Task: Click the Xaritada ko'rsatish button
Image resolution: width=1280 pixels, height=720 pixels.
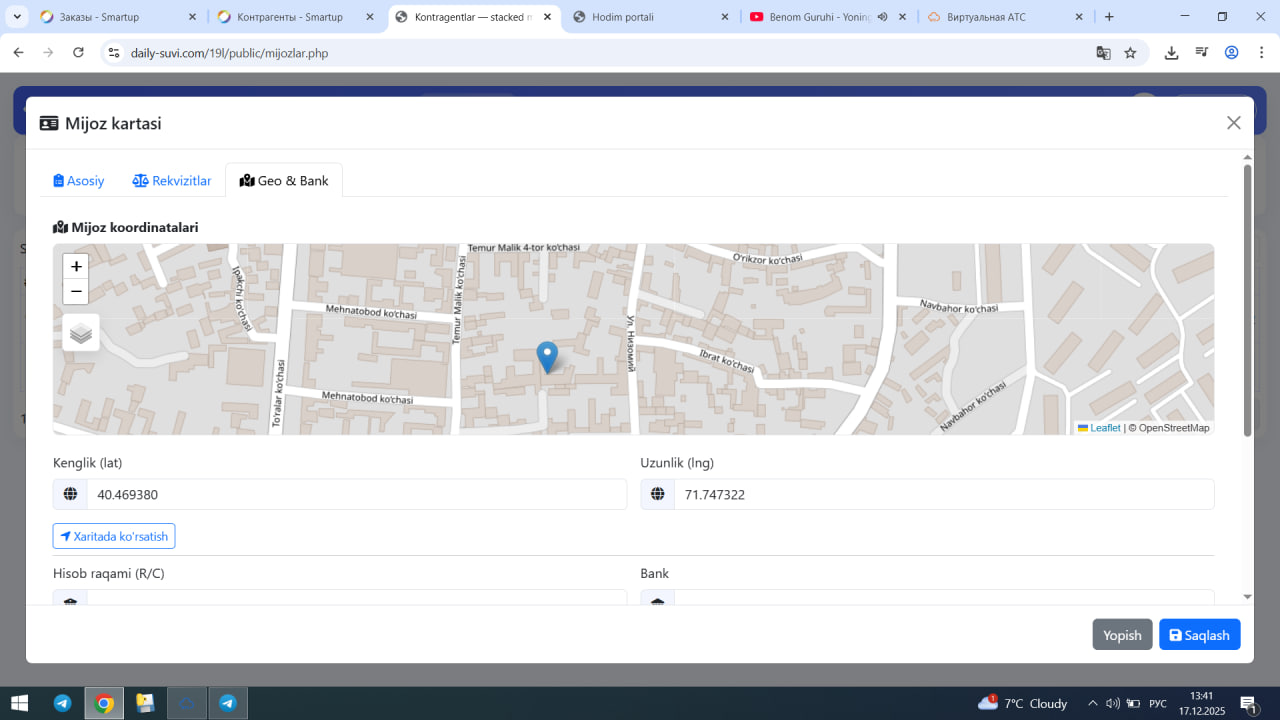Action: (114, 536)
